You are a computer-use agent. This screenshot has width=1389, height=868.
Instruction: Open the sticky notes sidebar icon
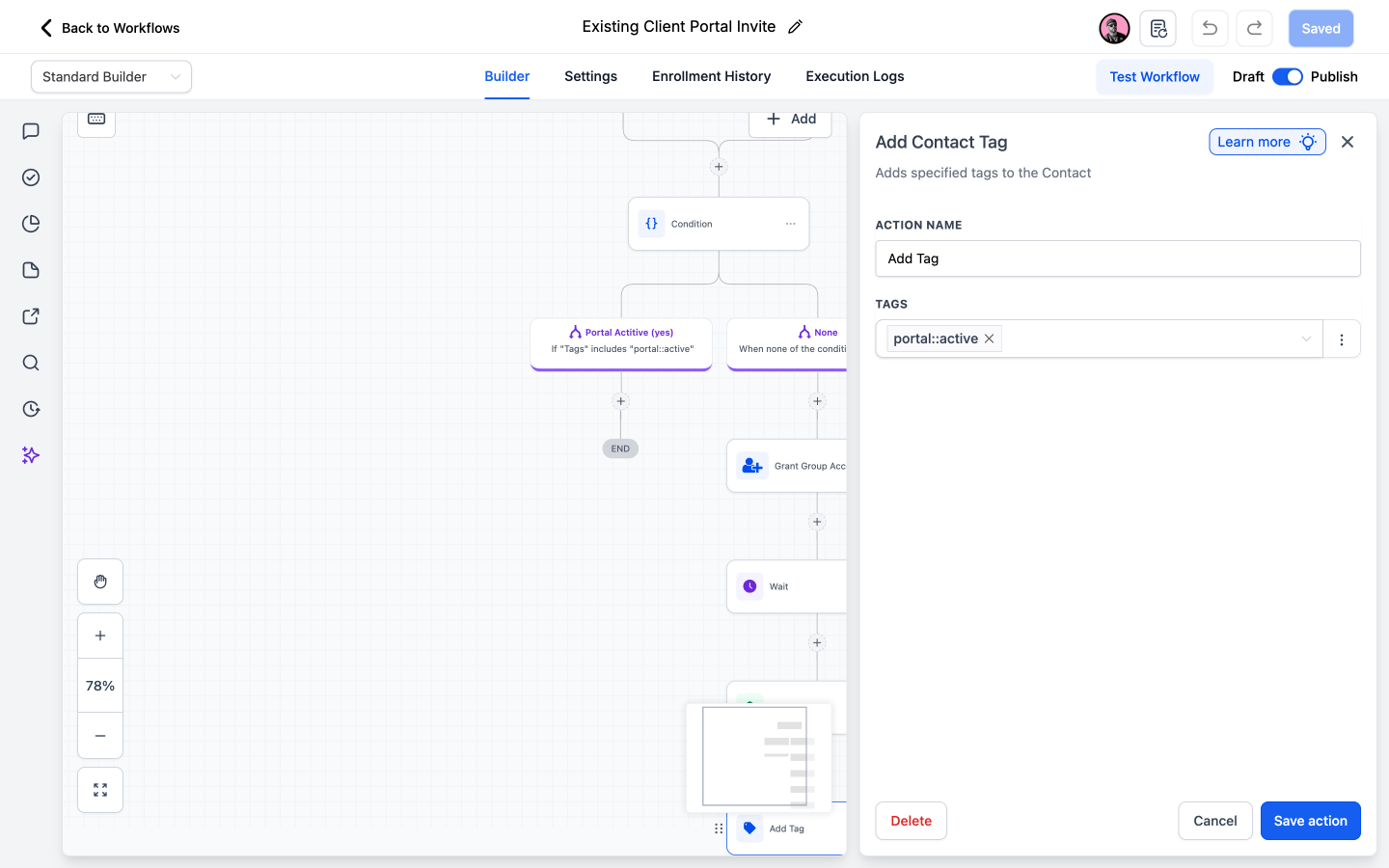(31, 270)
